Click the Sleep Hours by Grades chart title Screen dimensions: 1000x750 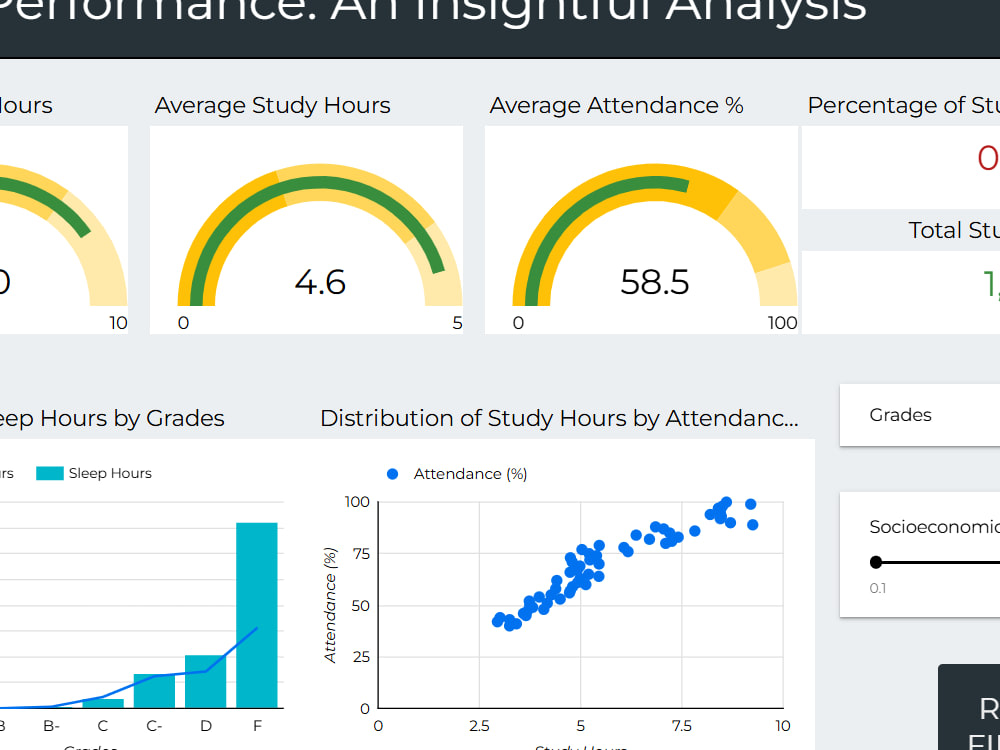112,418
